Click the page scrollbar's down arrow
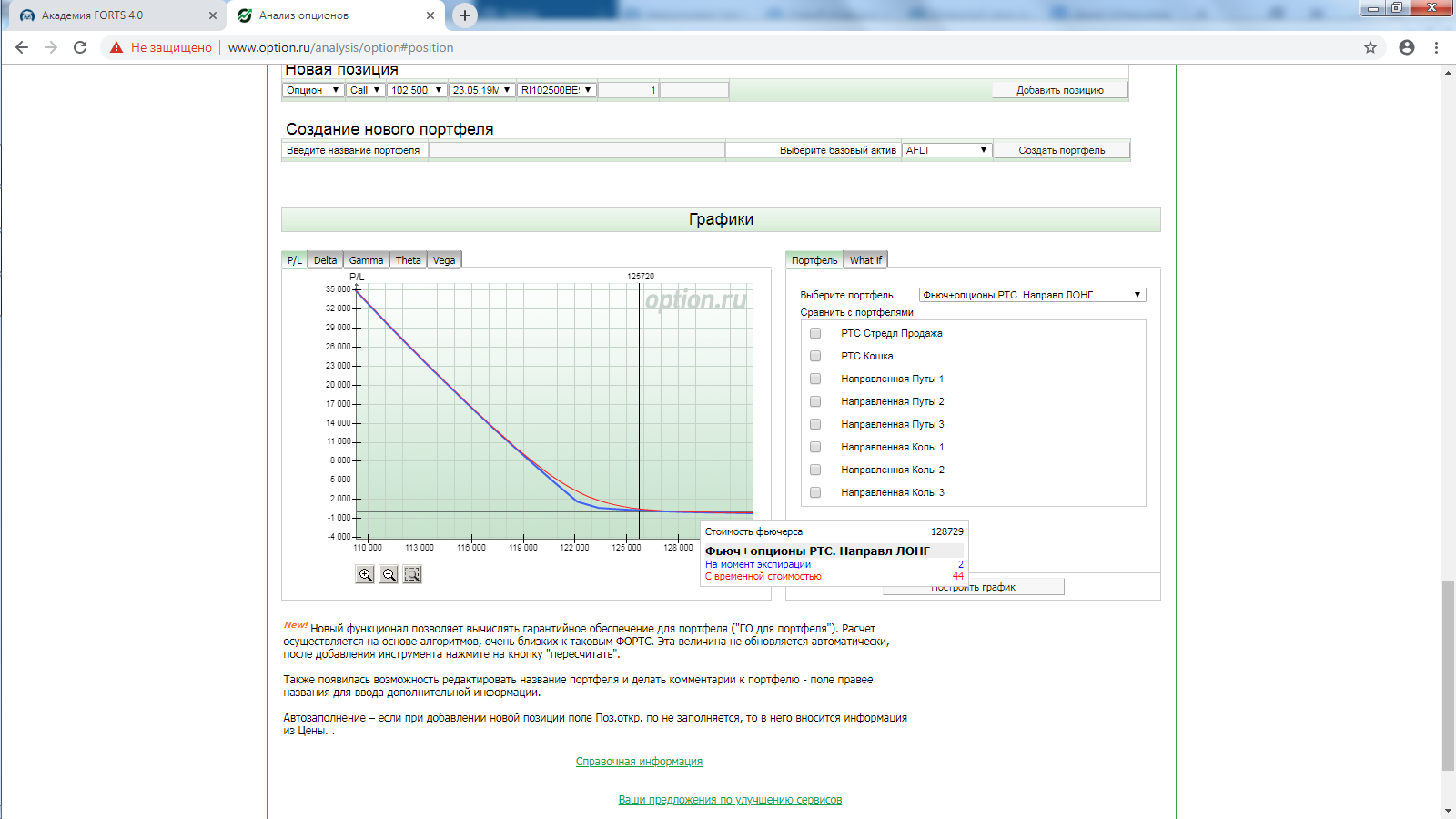The width and height of the screenshot is (1456, 819). coord(1448,811)
